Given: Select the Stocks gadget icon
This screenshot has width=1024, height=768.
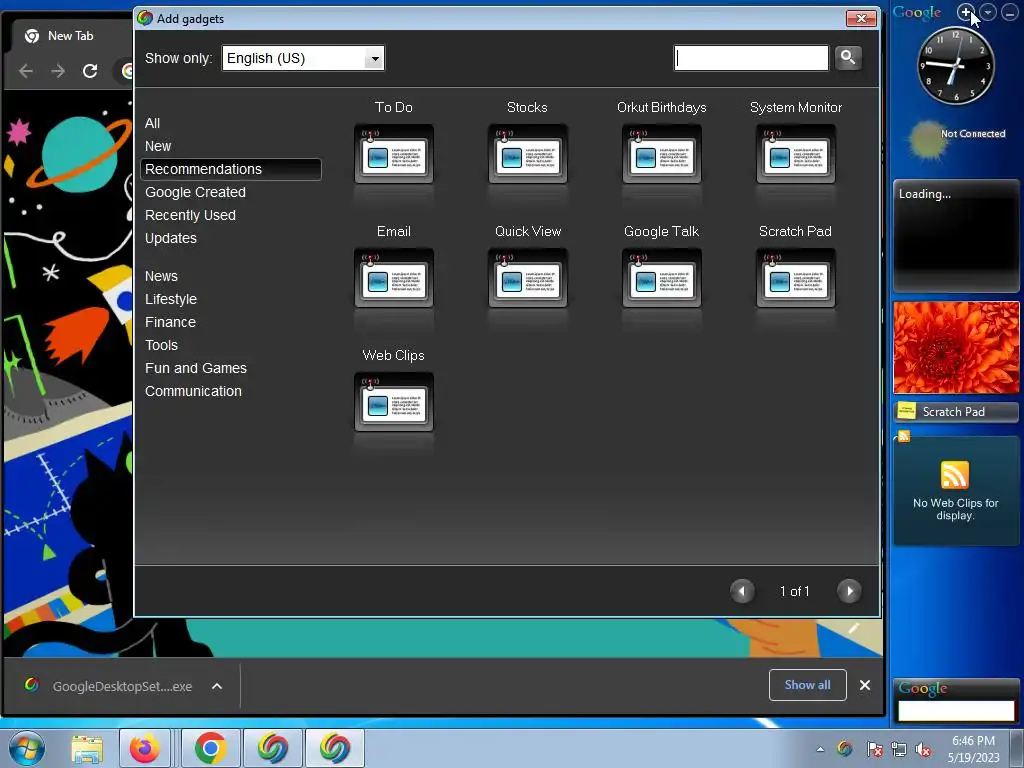Looking at the screenshot, I should click(528, 154).
